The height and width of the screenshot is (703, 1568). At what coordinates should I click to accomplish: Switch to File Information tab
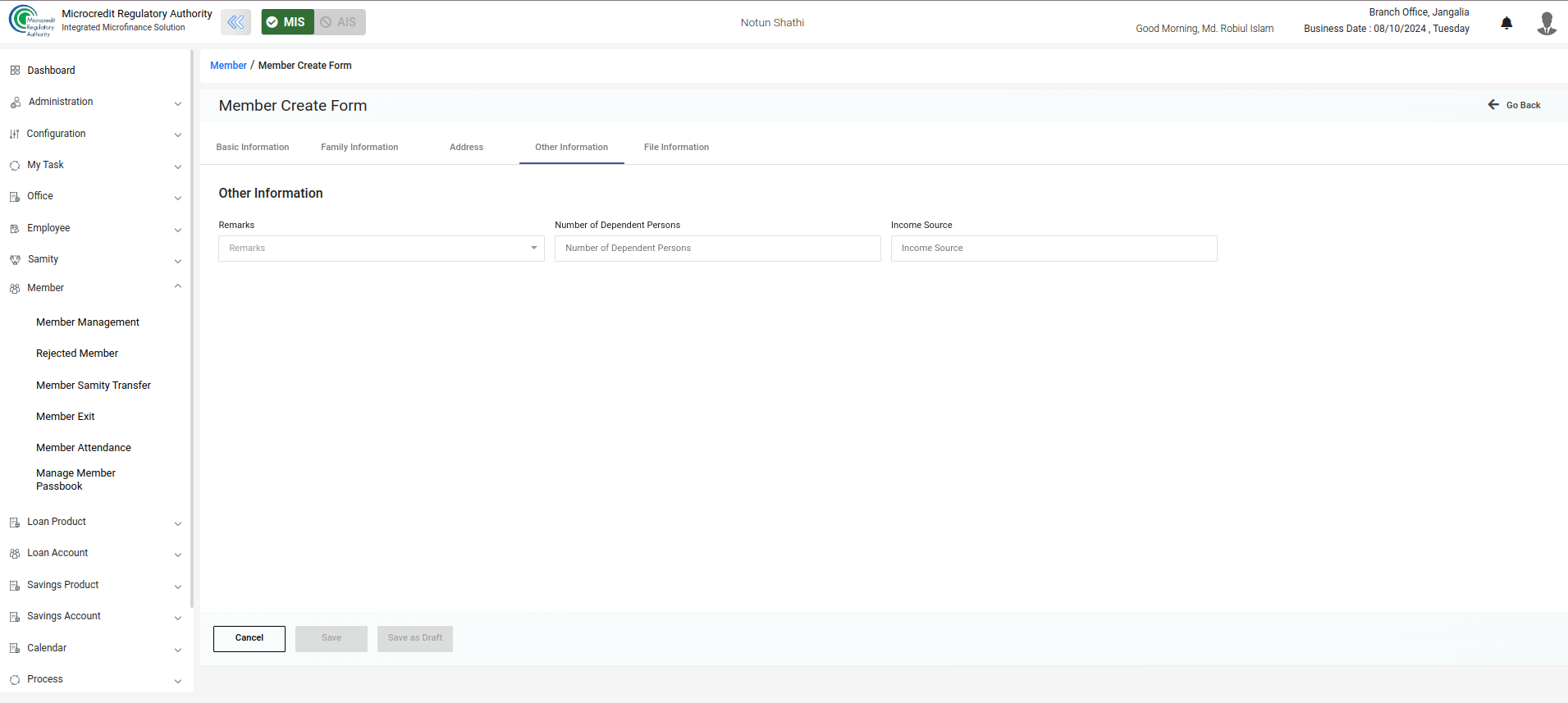tap(676, 148)
